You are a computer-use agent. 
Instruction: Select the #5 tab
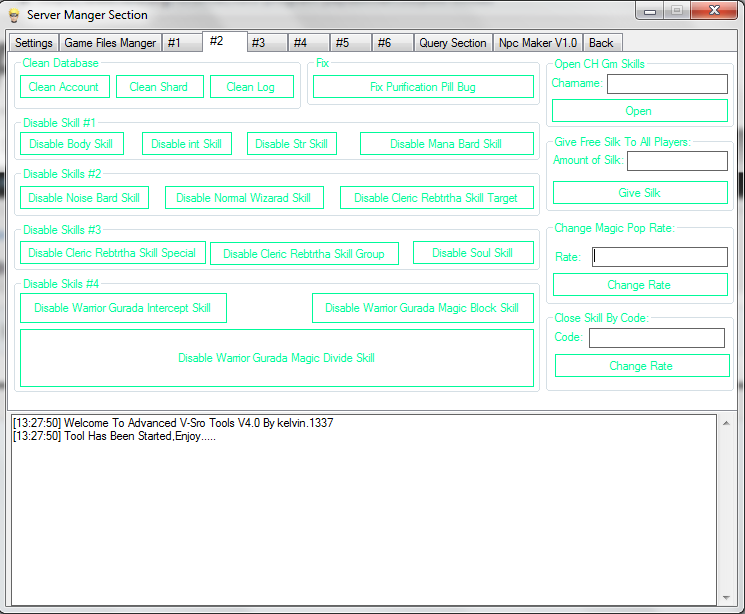[351, 43]
